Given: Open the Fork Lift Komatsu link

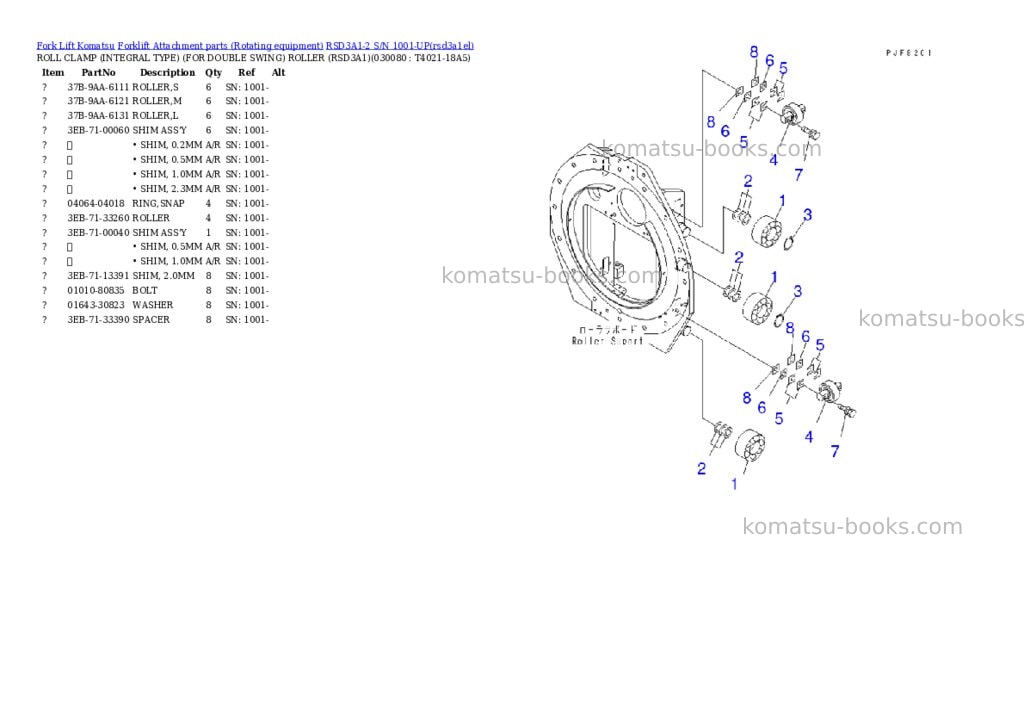Looking at the screenshot, I should [x=76, y=46].
